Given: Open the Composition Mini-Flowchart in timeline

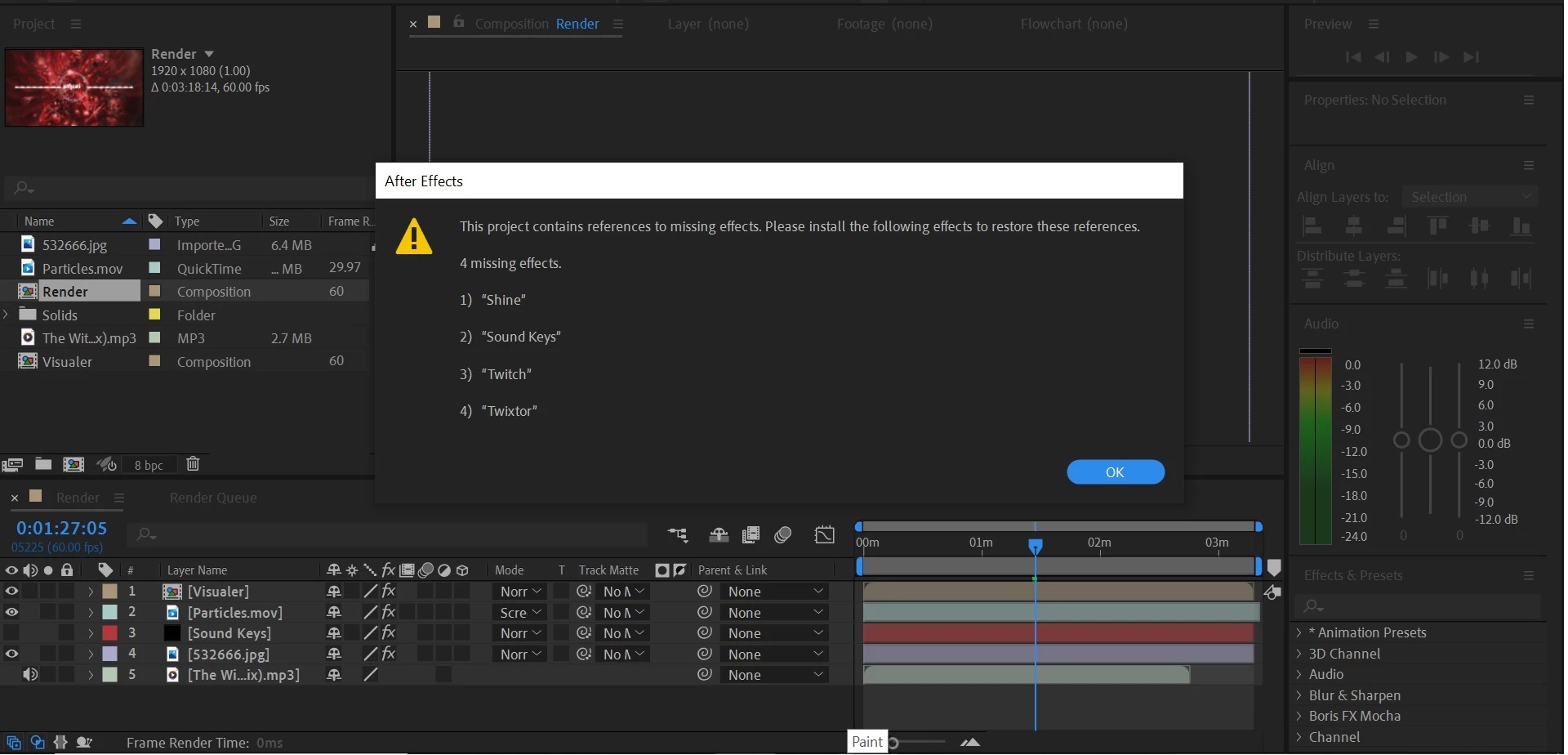Looking at the screenshot, I should [x=678, y=534].
